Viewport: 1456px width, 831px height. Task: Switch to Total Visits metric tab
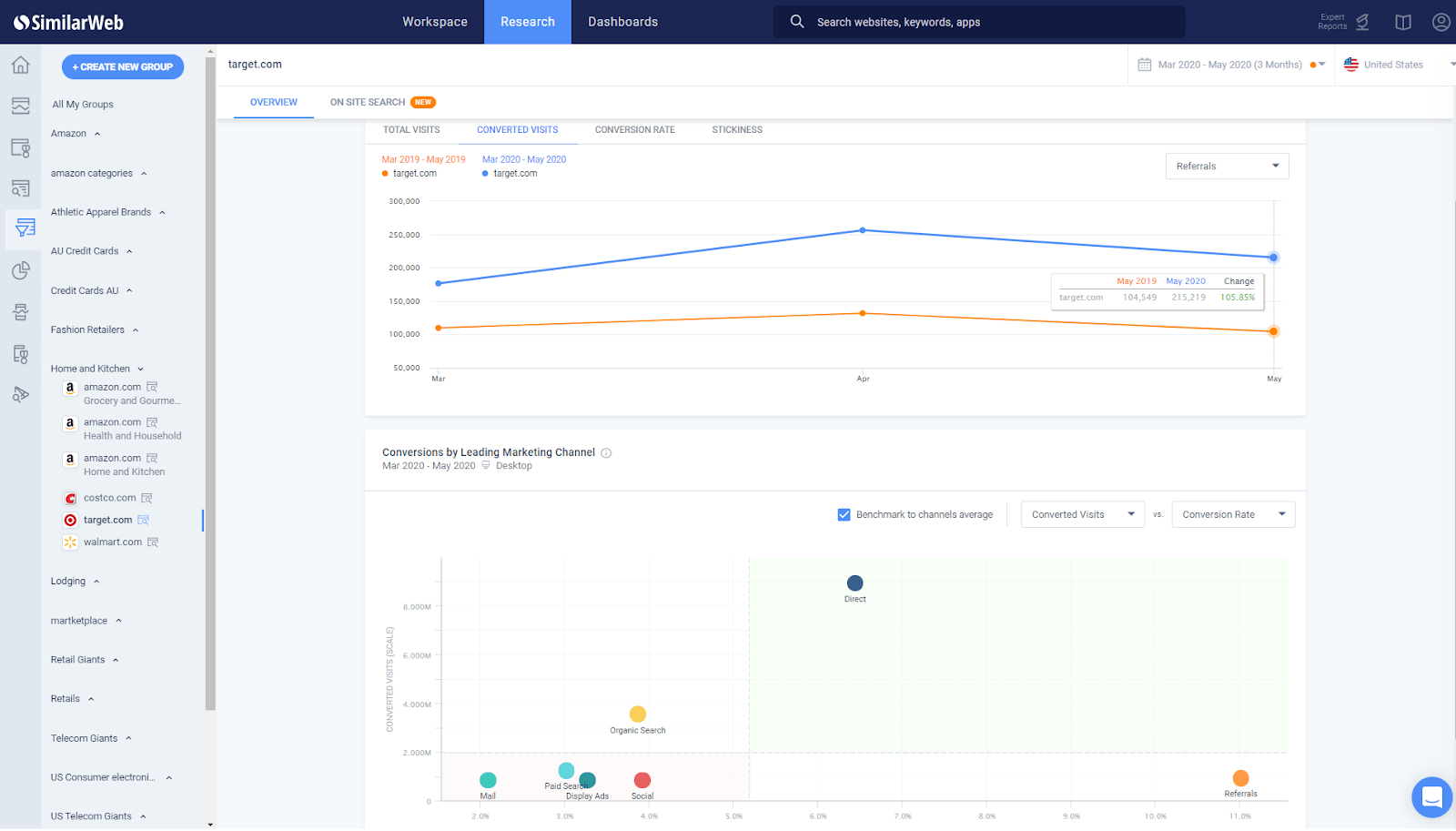click(x=411, y=130)
